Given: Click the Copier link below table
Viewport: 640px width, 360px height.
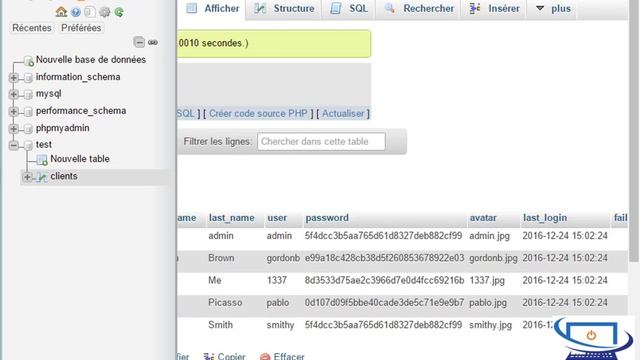Looking at the screenshot, I should coord(231,356).
